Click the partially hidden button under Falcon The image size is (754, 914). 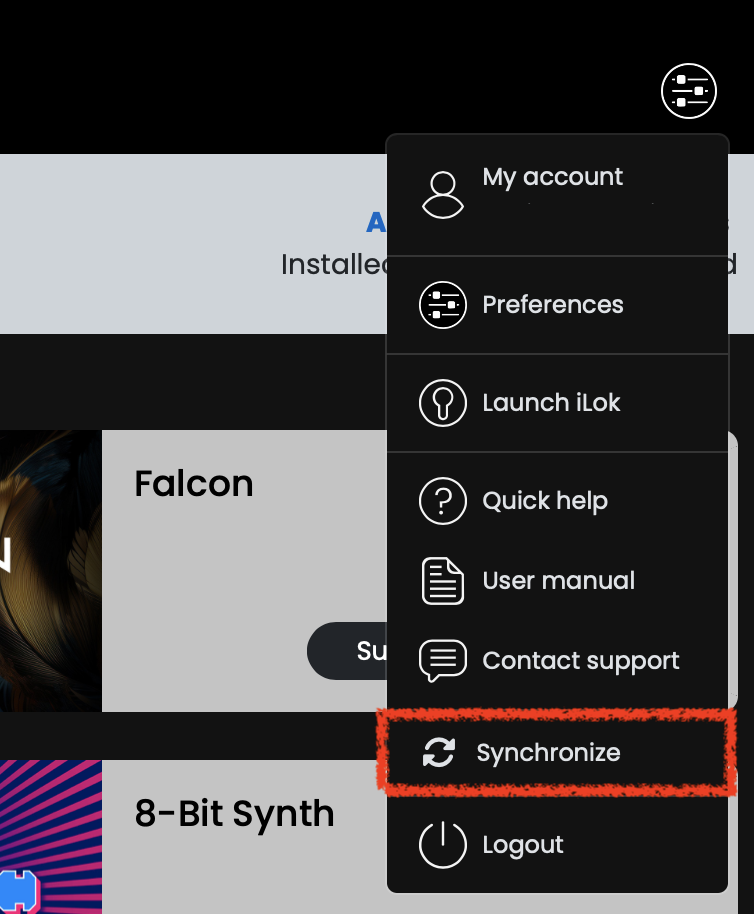[347, 651]
